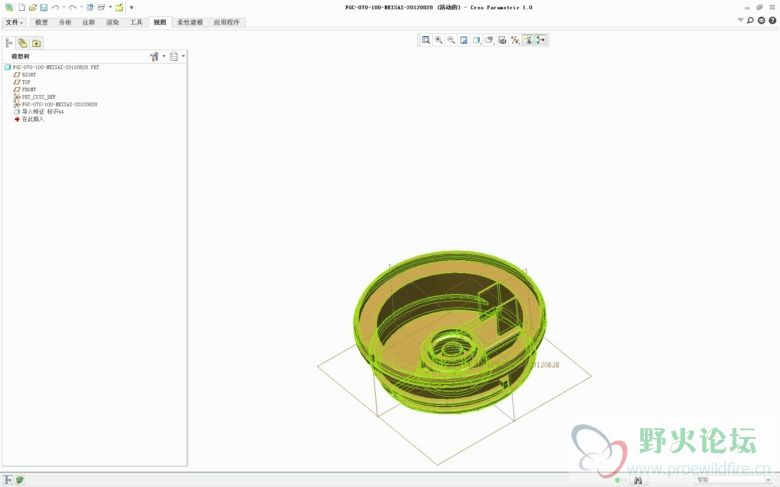This screenshot has width=780, height=487.
Task: Select the PRT_CSYS_DEF coordinate system
Action: coord(34,97)
